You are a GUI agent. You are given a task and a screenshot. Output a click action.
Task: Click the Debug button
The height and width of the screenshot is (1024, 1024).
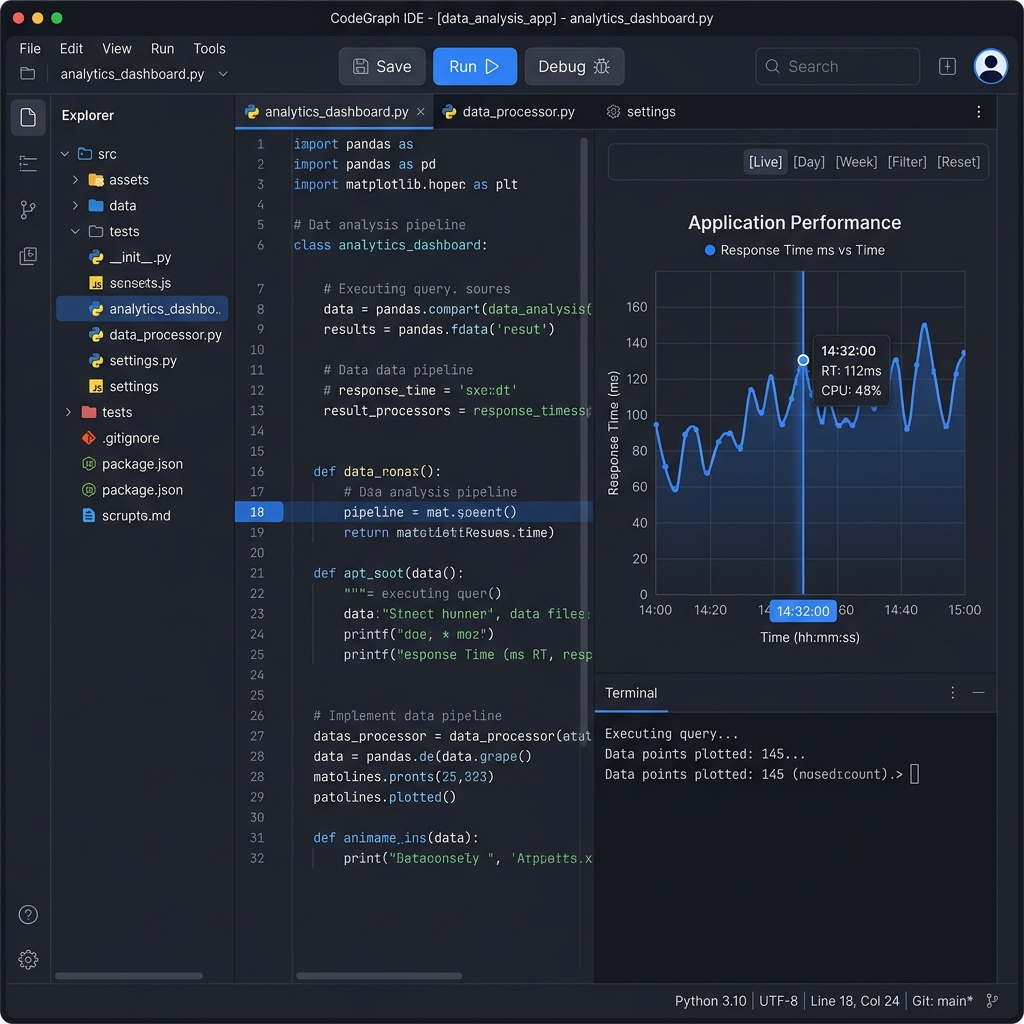pos(574,66)
